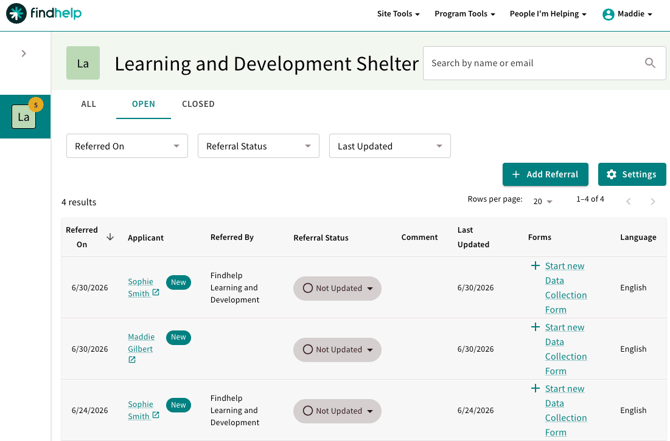Viewport: 670px width, 441px height.
Task: Click the Search by name or email field
Action: [534, 63]
